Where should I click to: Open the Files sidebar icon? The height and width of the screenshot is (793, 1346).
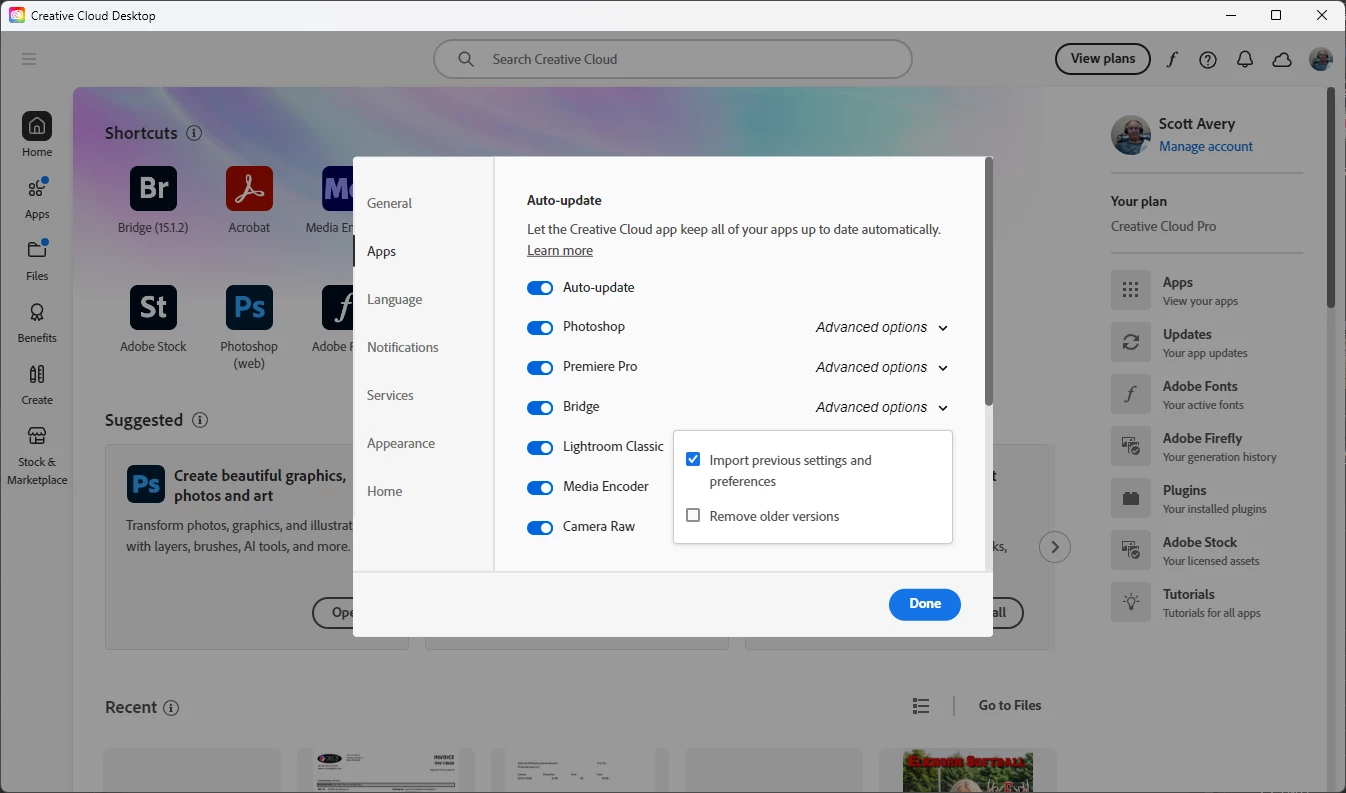(x=37, y=250)
